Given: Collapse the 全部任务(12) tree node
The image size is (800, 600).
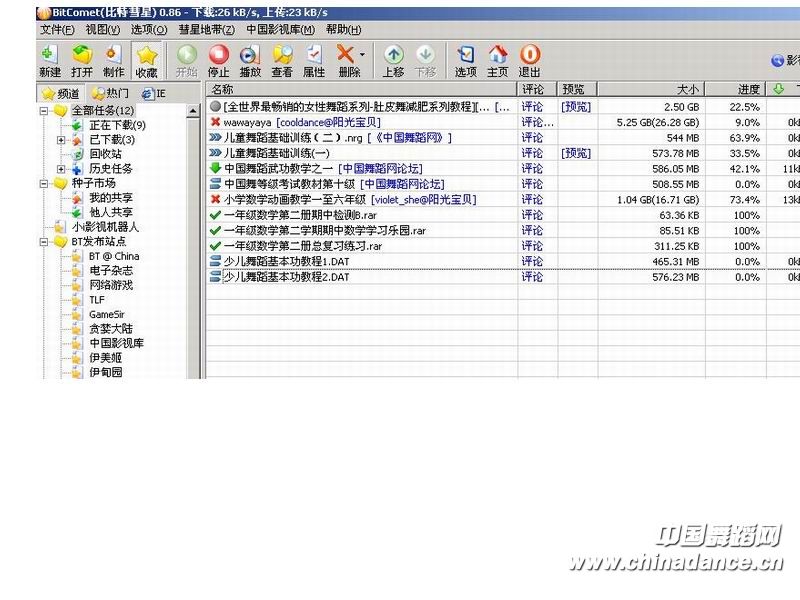Looking at the screenshot, I should coord(45,111).
